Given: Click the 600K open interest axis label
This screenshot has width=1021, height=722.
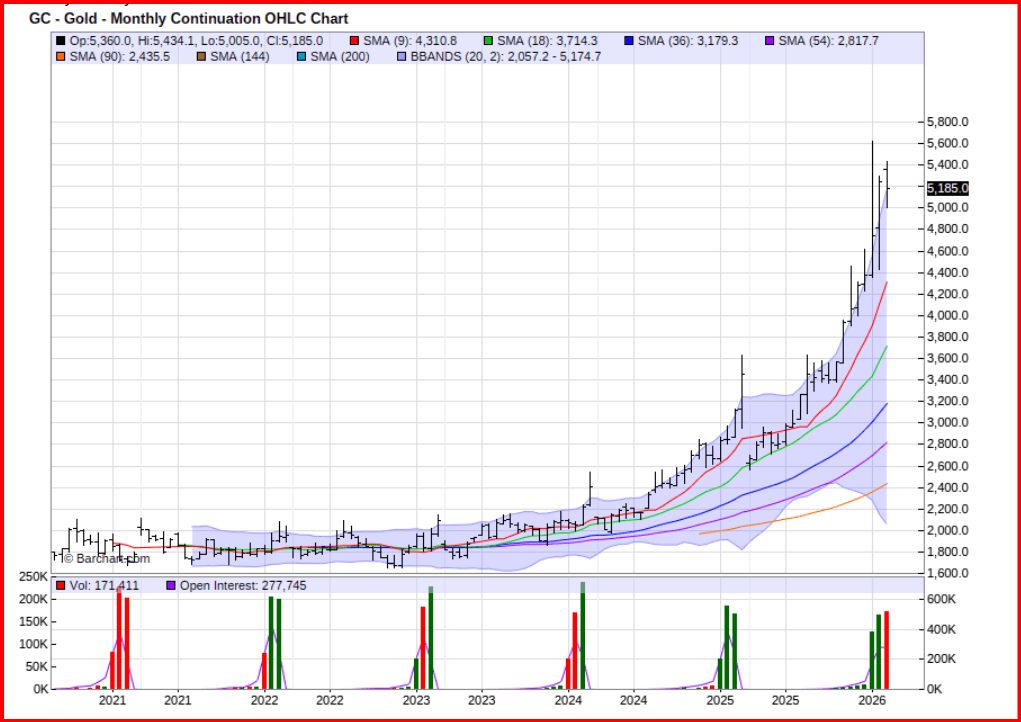Looking at the screenshot, I should pos(942,599).
